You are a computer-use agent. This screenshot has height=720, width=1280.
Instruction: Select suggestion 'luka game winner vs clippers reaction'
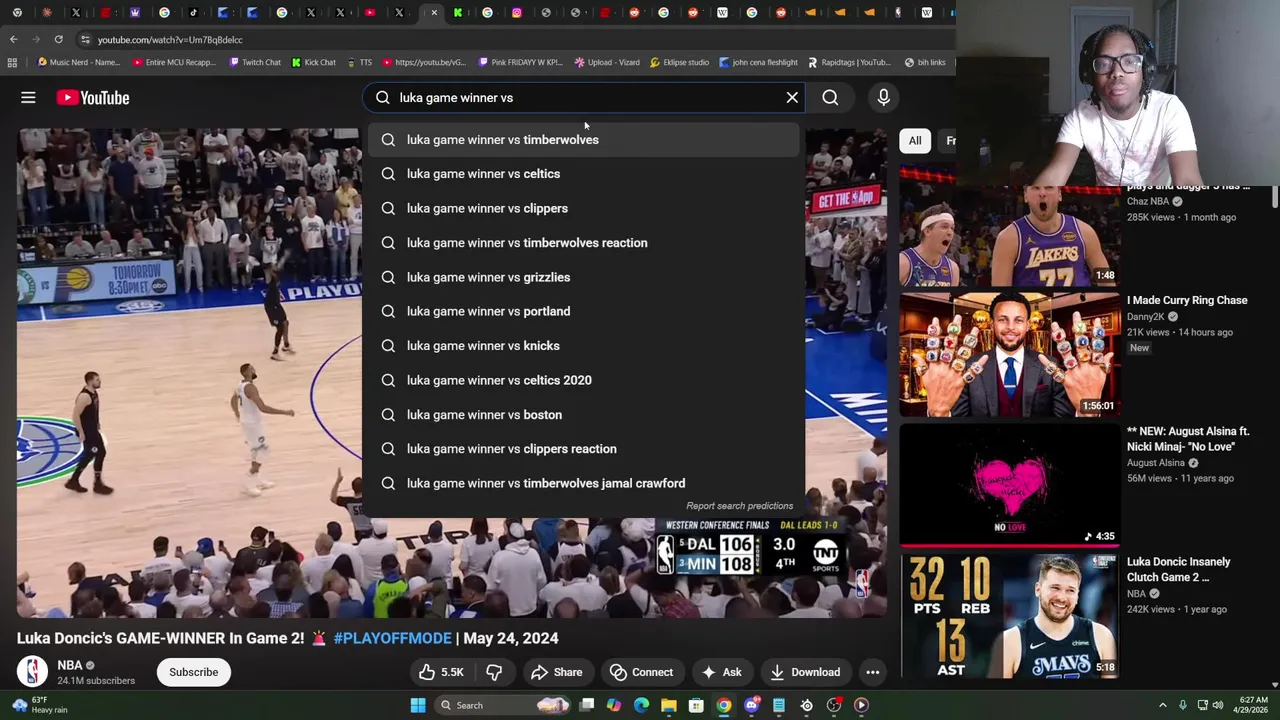[585, 449]
